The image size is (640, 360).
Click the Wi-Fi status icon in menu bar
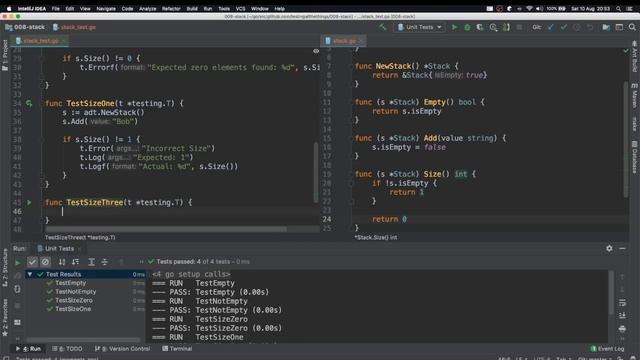click(x=529, y=9)
